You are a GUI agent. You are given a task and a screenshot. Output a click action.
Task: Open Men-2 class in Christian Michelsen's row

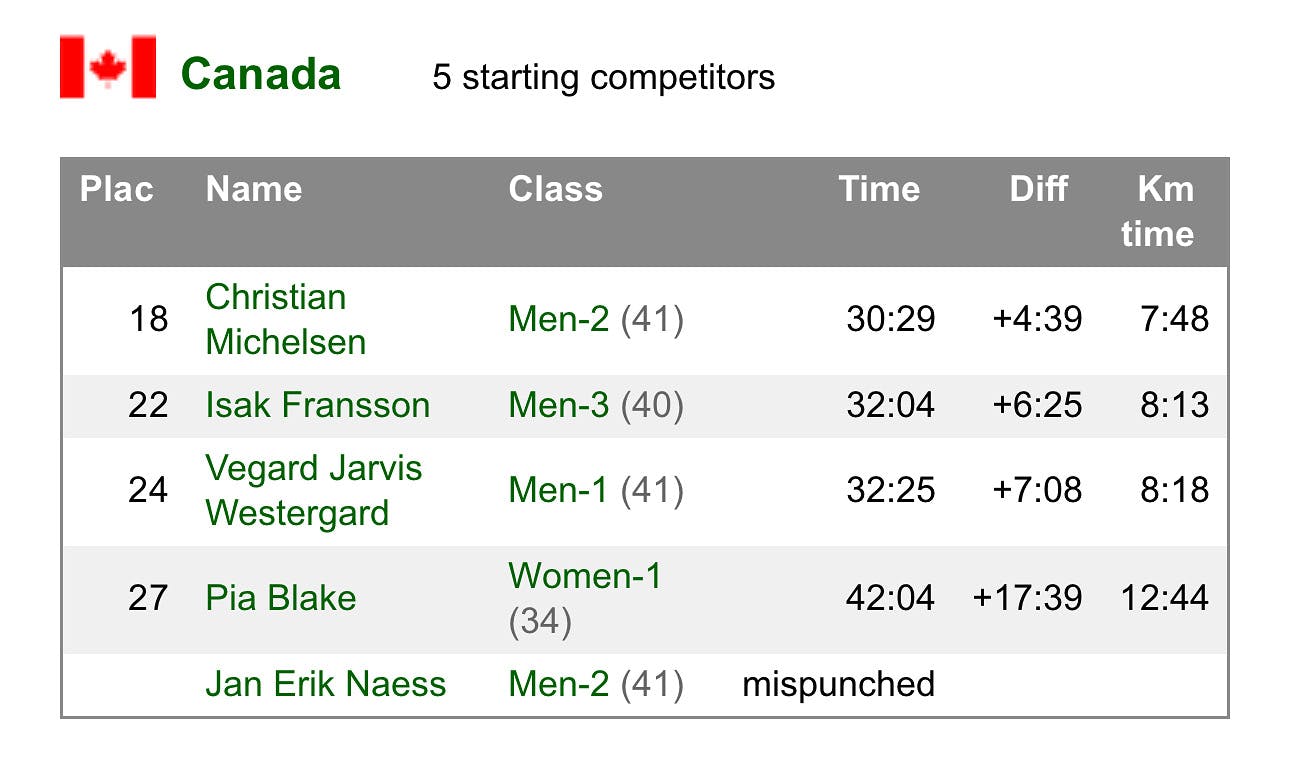558,319
